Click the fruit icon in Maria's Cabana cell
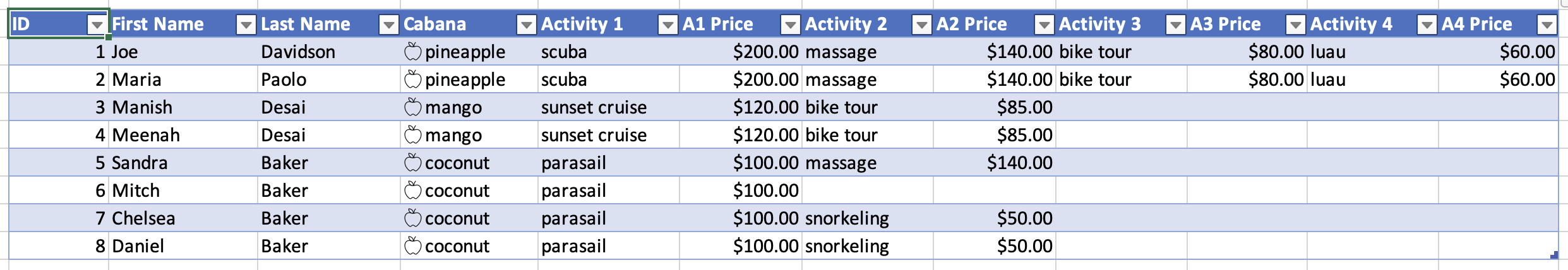Screen dimensions: 1568x270 click(x=412, y=79)
